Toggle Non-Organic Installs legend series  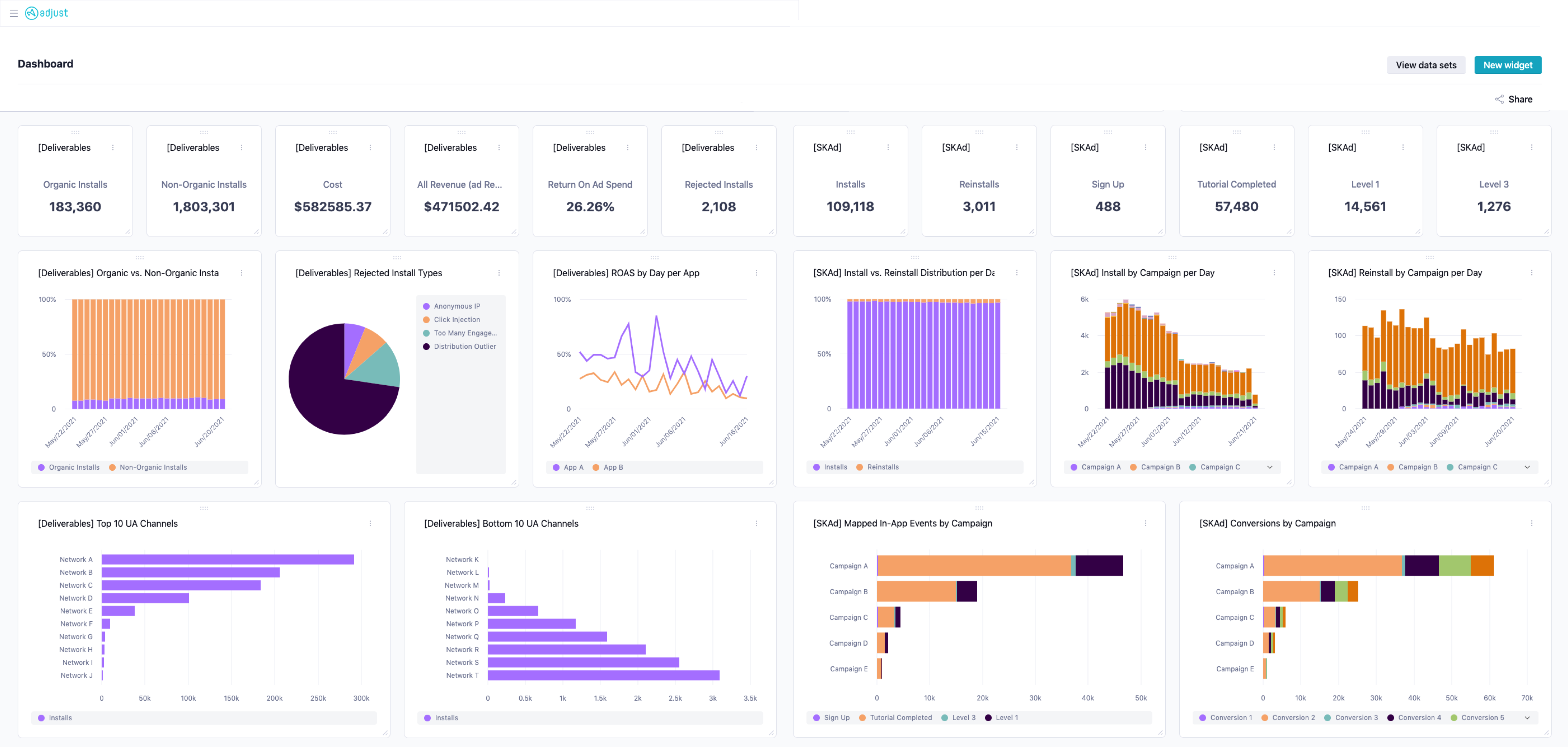[147, 467]
